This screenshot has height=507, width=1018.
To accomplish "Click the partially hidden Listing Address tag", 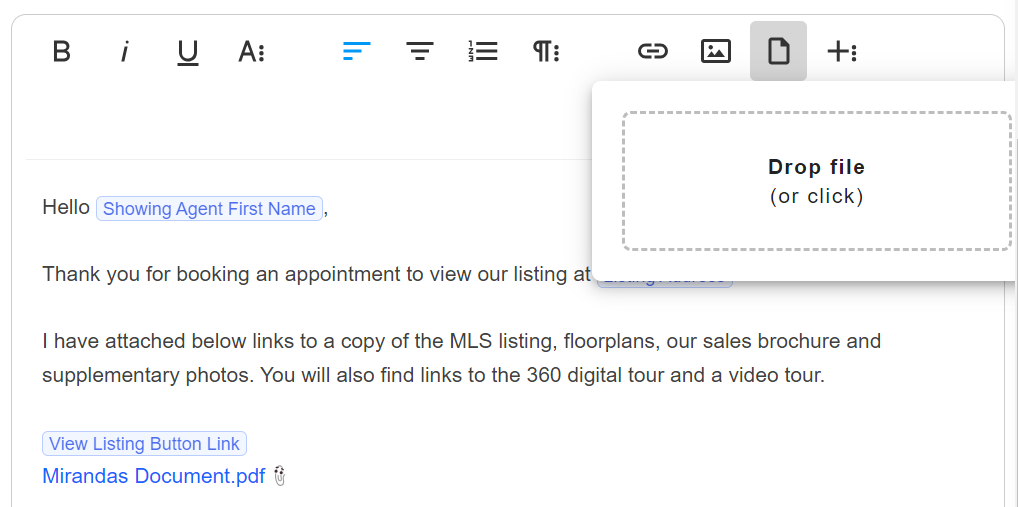I will tap(664, 282).
